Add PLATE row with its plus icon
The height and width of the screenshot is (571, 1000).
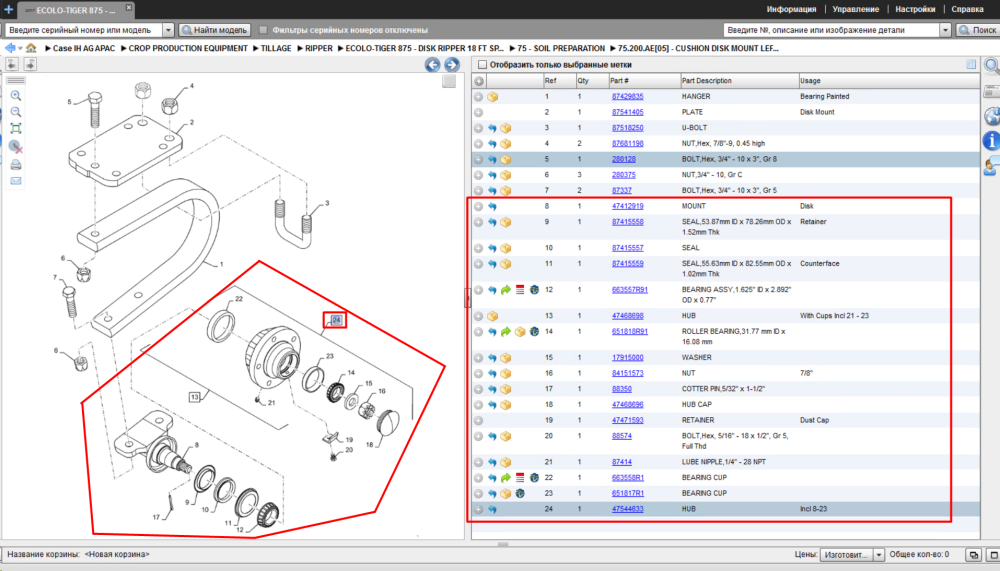pos(478,112)
